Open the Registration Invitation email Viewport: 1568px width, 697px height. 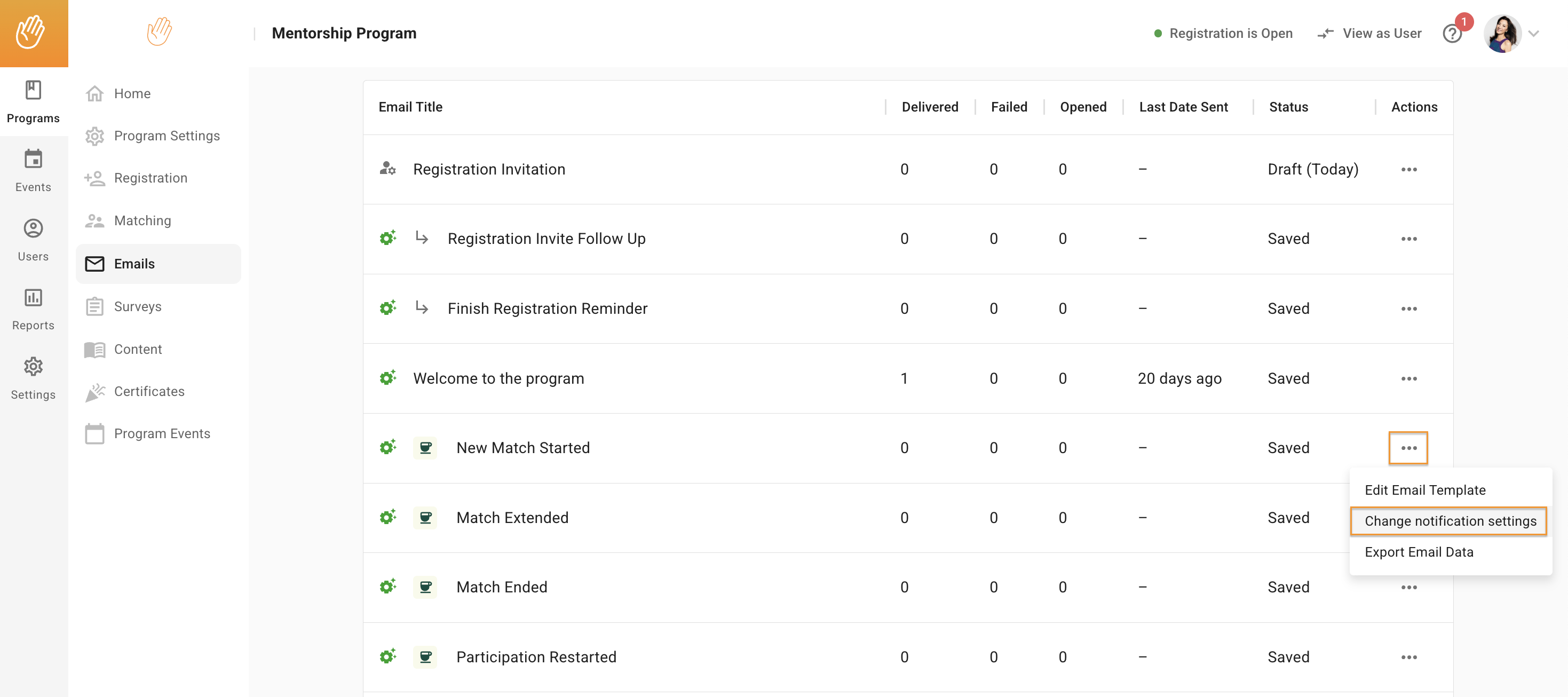[489, 169]
